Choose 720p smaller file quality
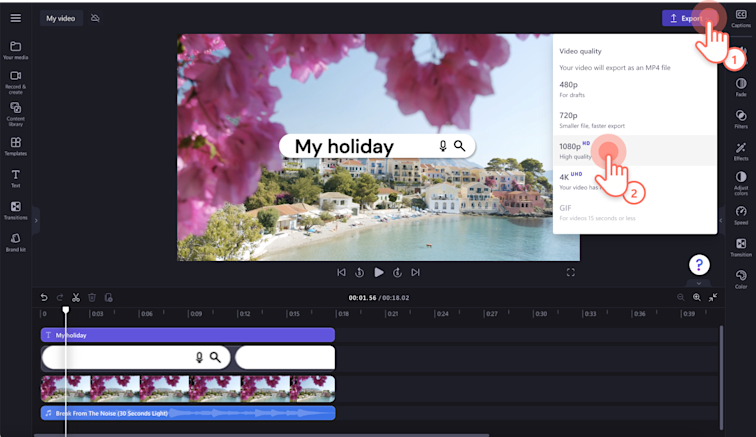Image resolution: width=756 pixels, height=437 pixels. [x=634, y=120]
